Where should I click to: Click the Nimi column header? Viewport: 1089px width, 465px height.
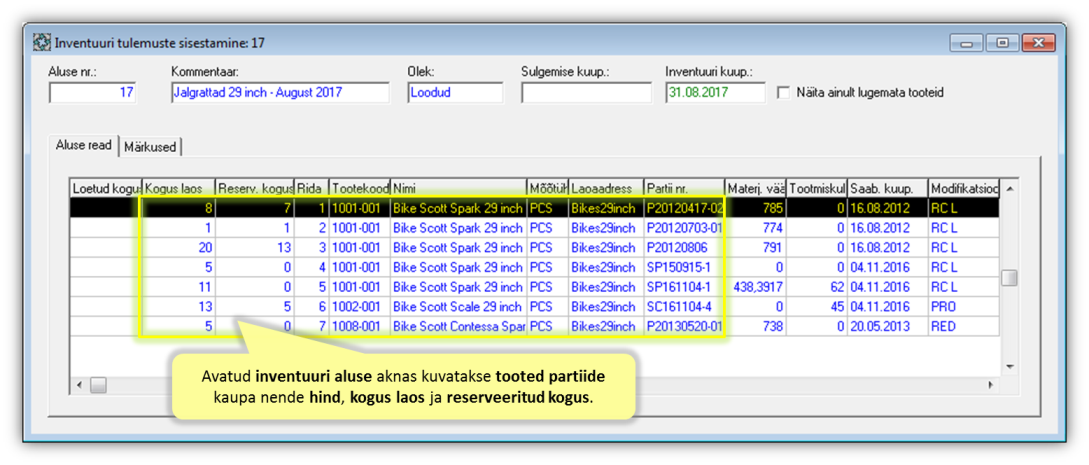coord(458,188)
